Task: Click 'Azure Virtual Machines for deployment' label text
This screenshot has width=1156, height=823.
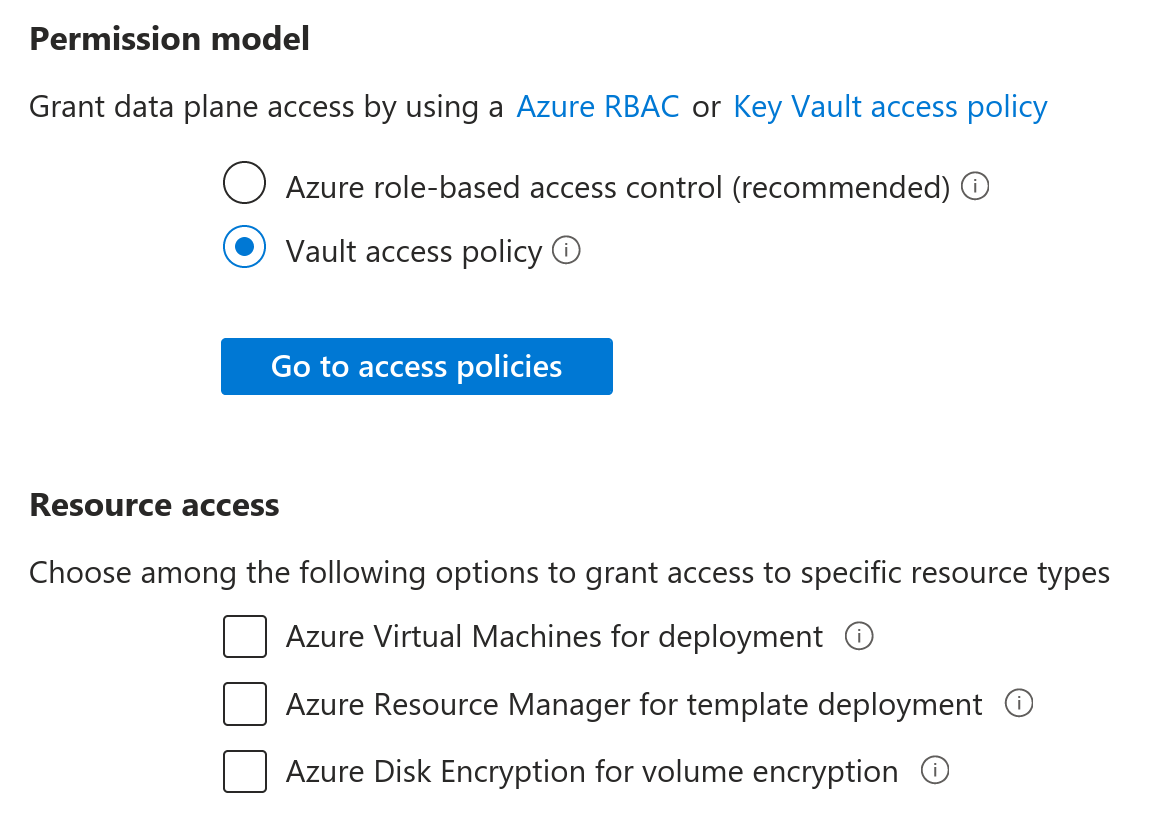Action: (x=554, y=637)
